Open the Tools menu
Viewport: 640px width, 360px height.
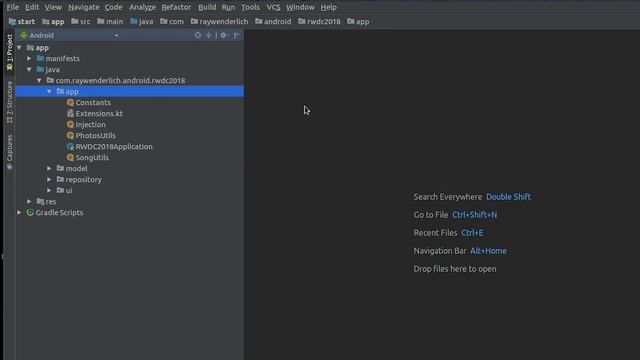250,7
